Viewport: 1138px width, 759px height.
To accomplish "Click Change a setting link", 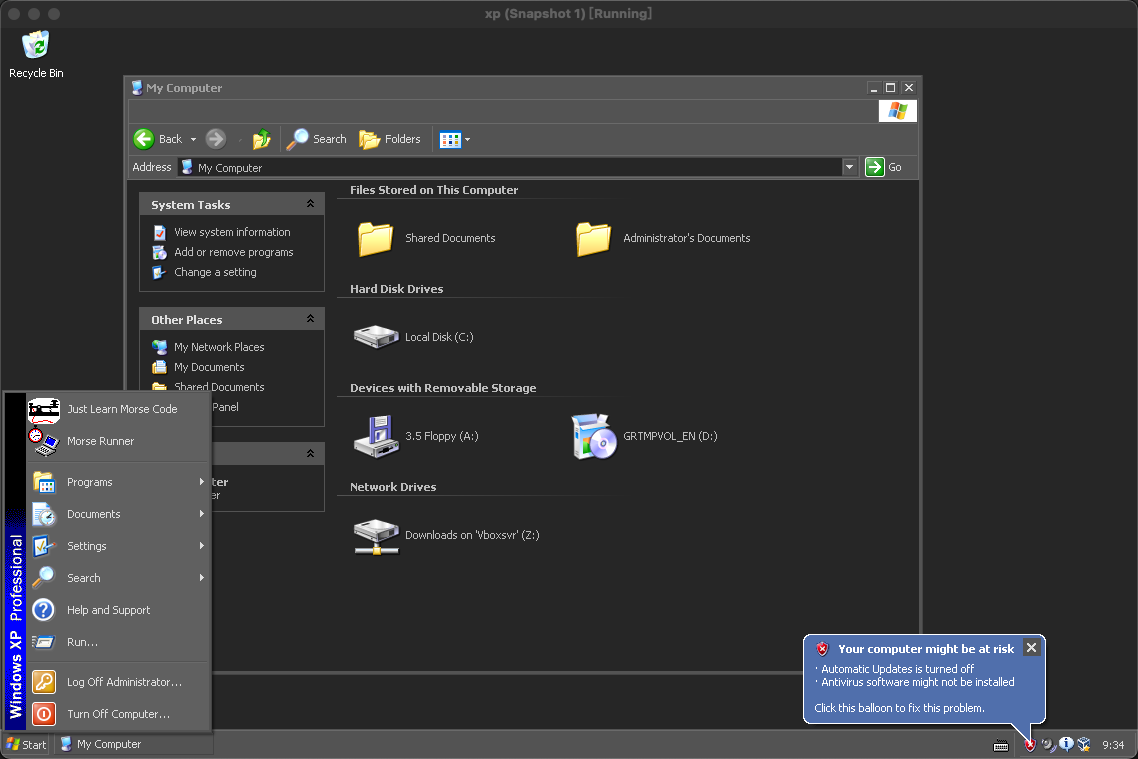I will pyautogui.click(x=216, y=272).
